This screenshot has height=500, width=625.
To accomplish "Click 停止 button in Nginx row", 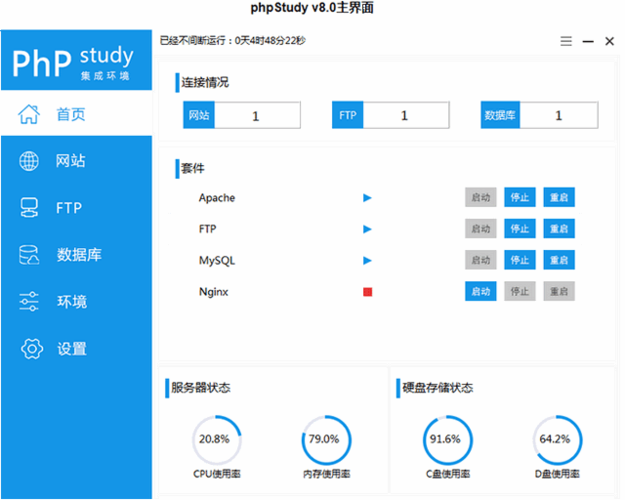I will [520, 291].
